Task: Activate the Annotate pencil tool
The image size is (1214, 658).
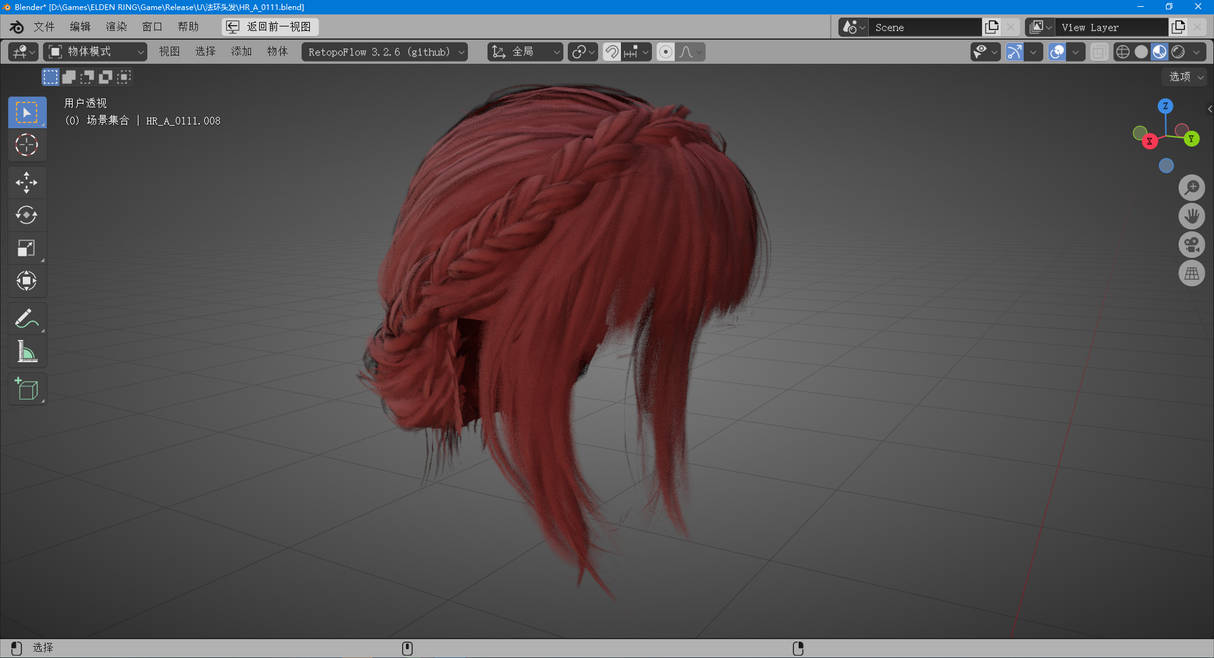Action: 27,319
